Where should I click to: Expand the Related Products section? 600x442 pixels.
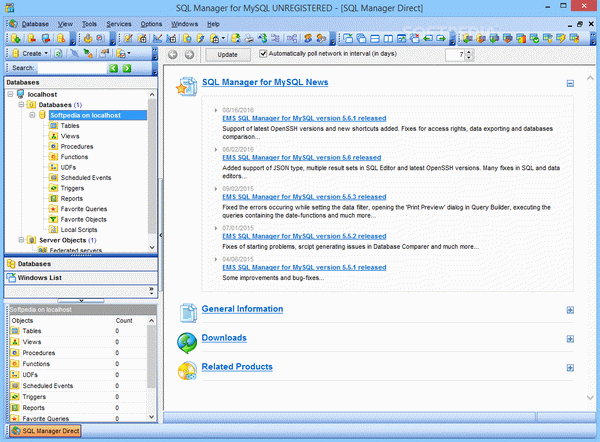(570, 368)
